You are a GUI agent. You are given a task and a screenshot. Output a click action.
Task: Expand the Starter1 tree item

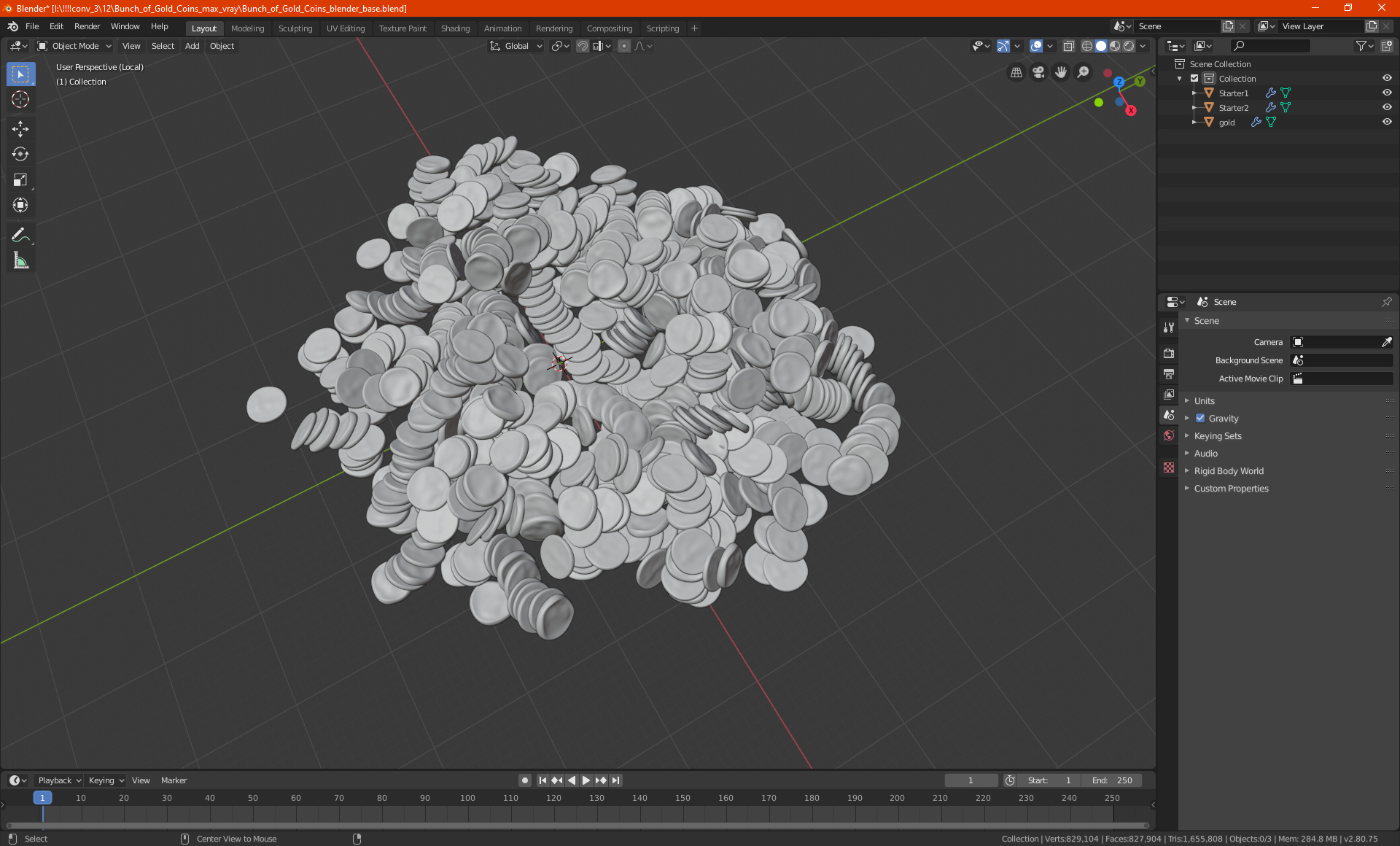1194,93
